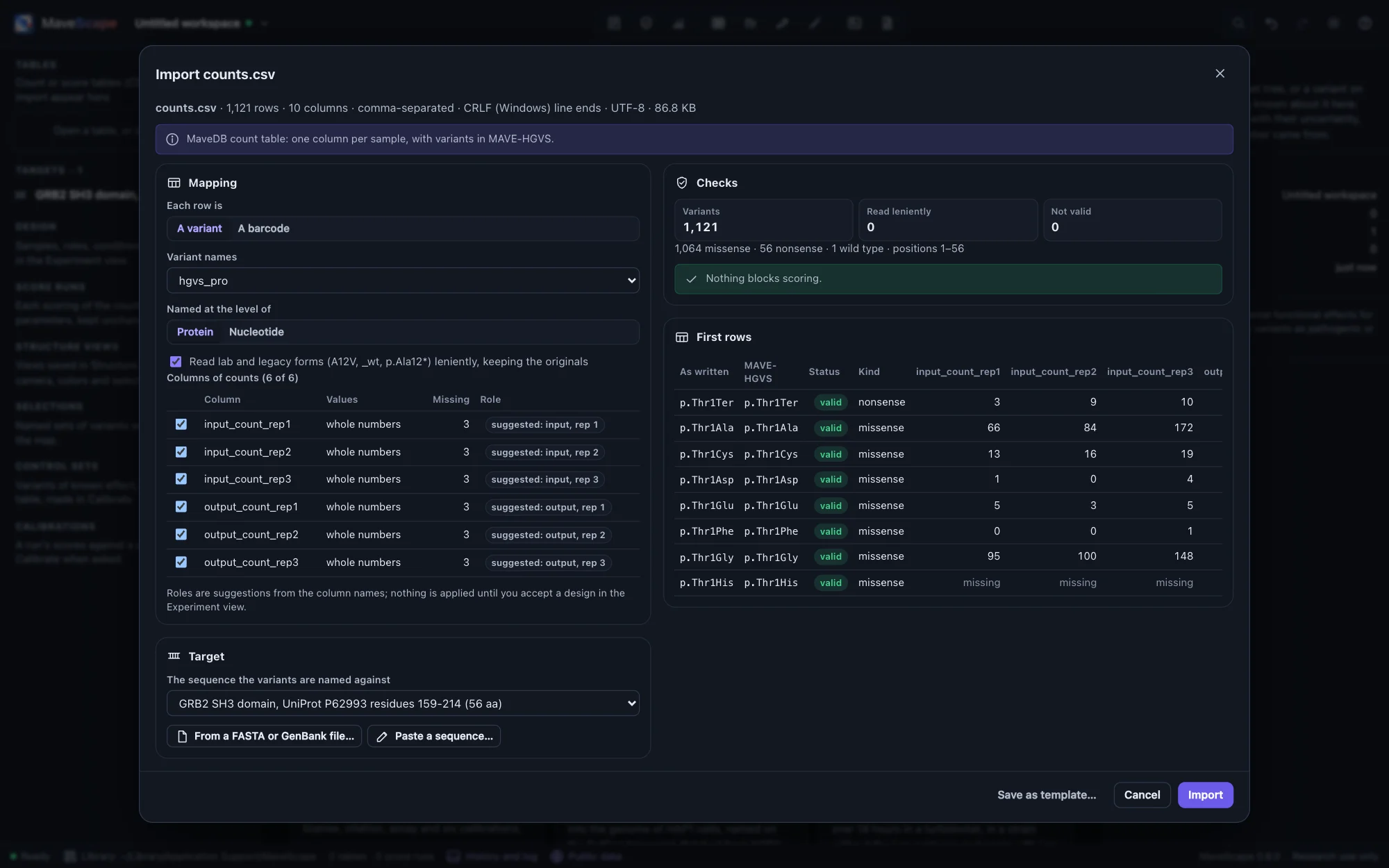Click the Values header in counts table
Screen dimensions: 1389x868
pyautogui.click(x=342, y=399)
